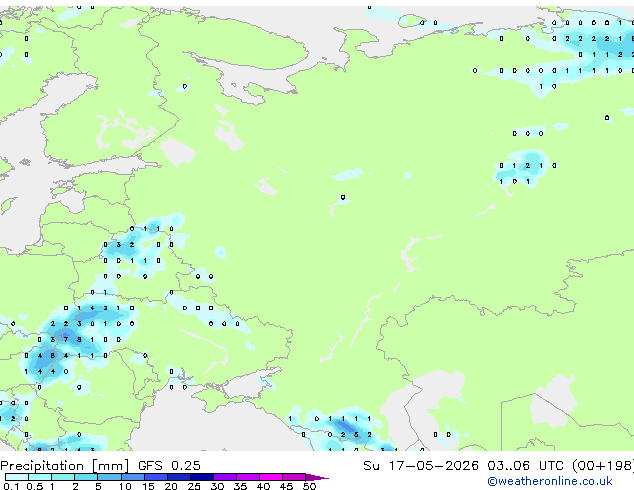Image resolution: width=634 pixels, height=490 pixels.
Task: Click the "10" legend scale label
Action: [x=125, y=486]
